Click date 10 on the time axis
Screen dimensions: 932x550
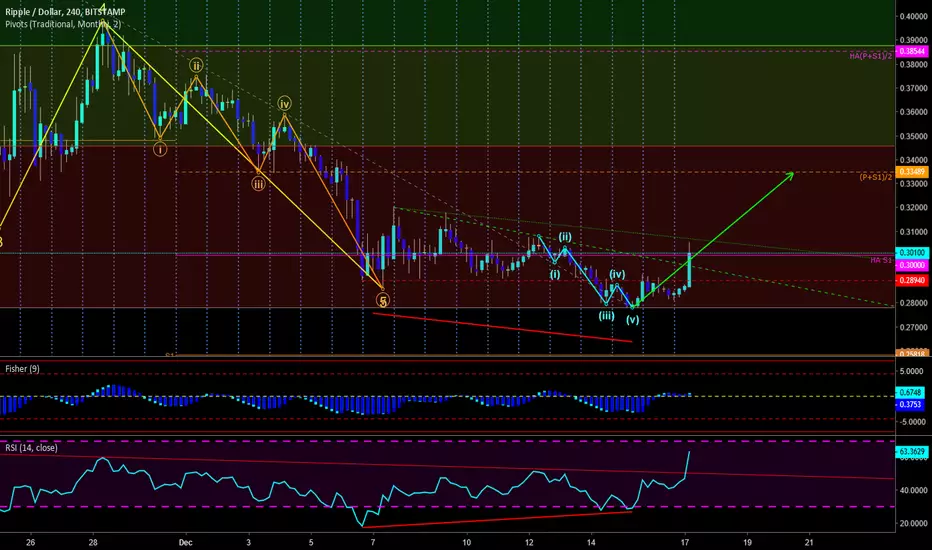click(x=467, y=542)
